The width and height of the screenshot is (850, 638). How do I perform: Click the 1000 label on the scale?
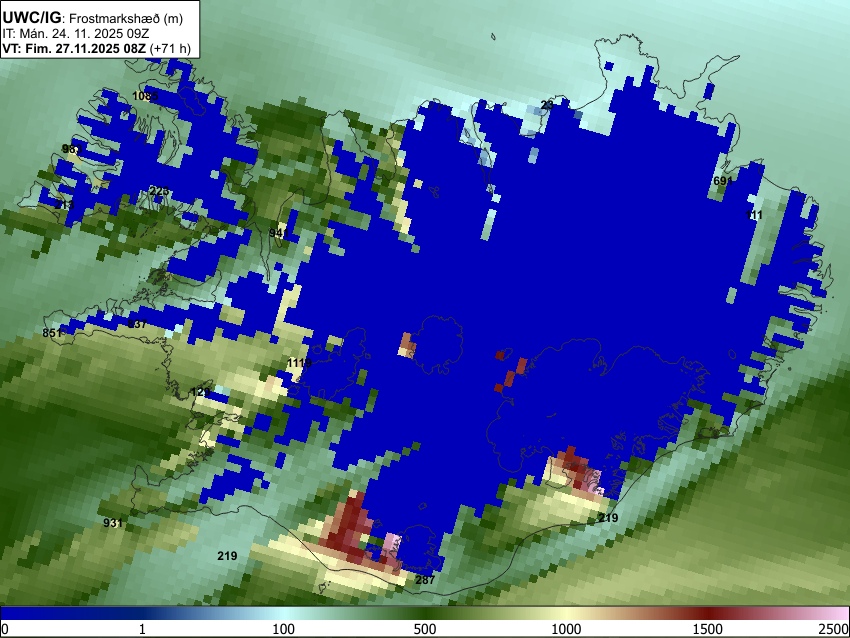pyautogui.click(x=566, y=629)
